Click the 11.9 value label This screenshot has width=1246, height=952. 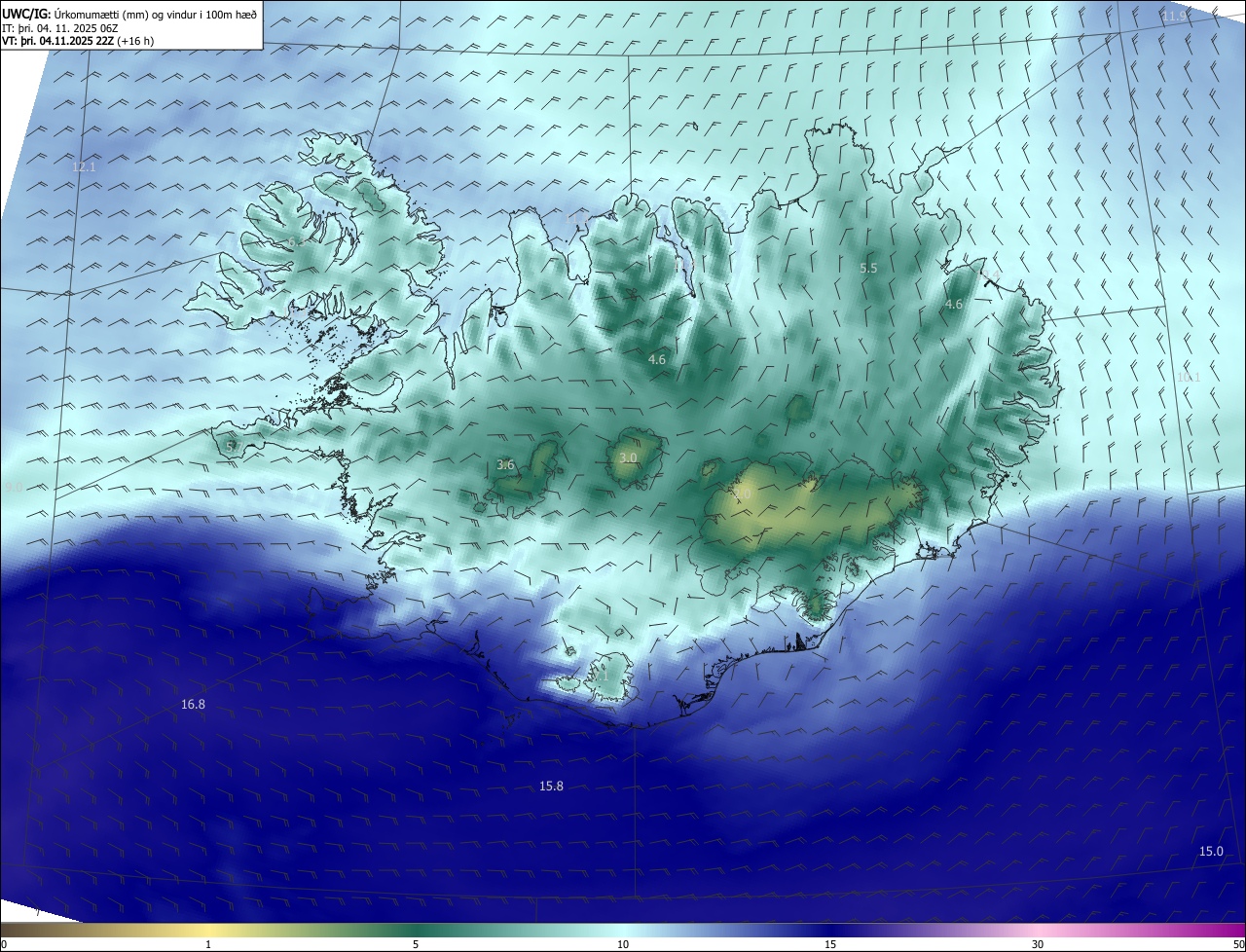pos(1175,17)
